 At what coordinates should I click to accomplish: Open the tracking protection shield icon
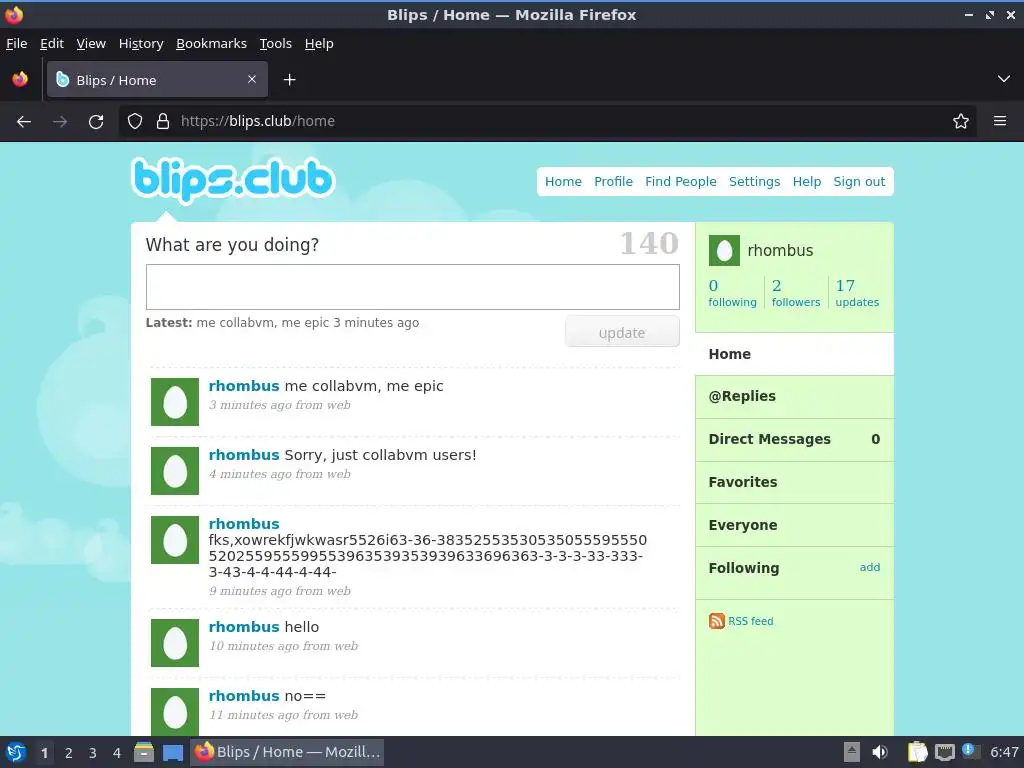(x=135, y=121)
